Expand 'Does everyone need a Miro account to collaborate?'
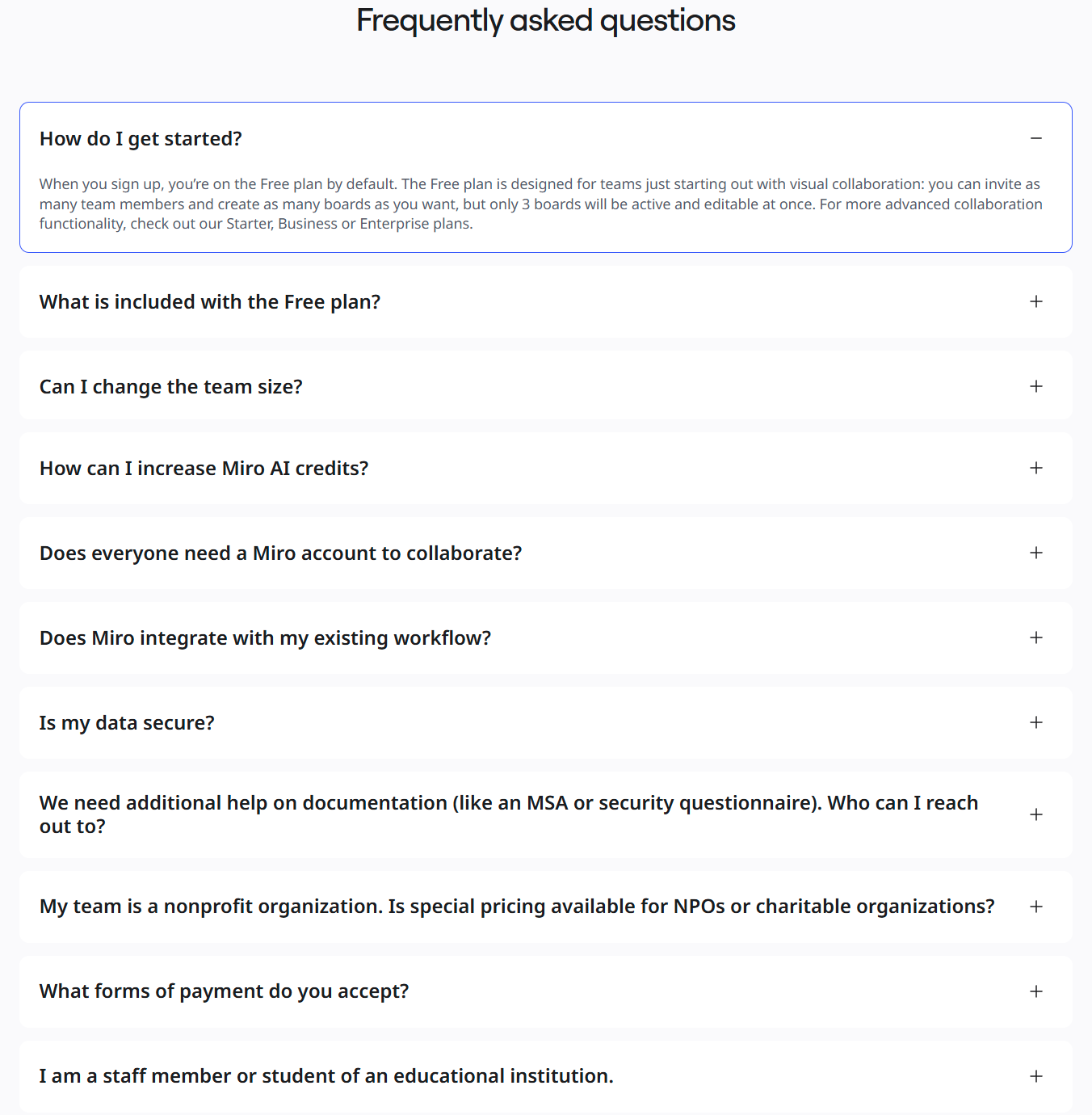The height and width of the screenshot is (1115, 1092). click(x=1036, y=553)
